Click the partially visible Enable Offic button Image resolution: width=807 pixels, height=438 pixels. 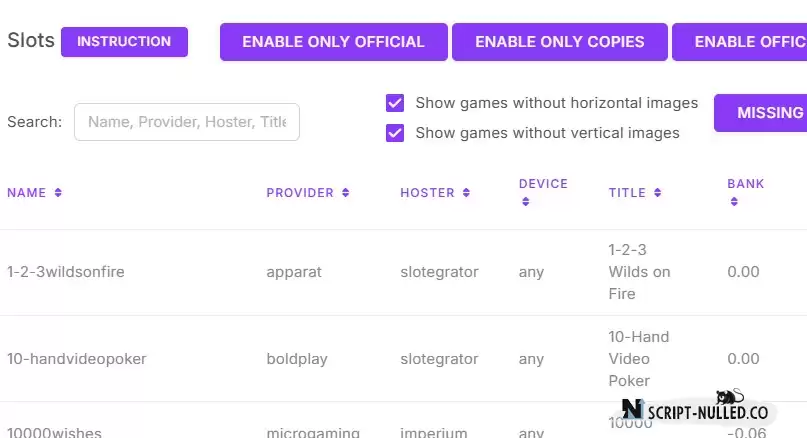coord(740,42)
